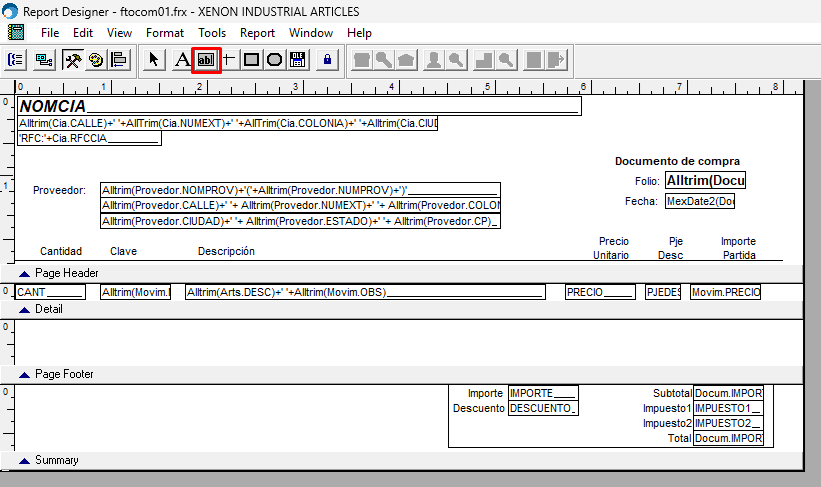Viewport: 821px width, 487px height.
Task: Select the Alltrim(Cia.CALLE) address field
Action: click(x=227, y=124)
